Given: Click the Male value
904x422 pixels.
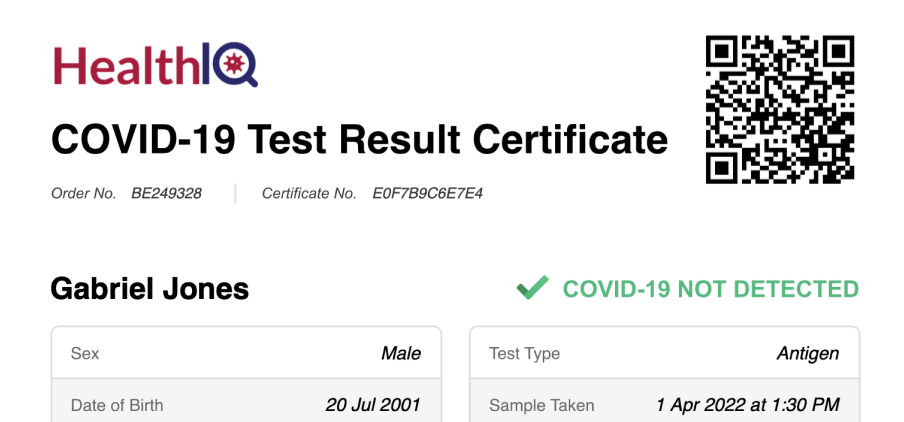Looking at the screenshot, I should [401, 353].
